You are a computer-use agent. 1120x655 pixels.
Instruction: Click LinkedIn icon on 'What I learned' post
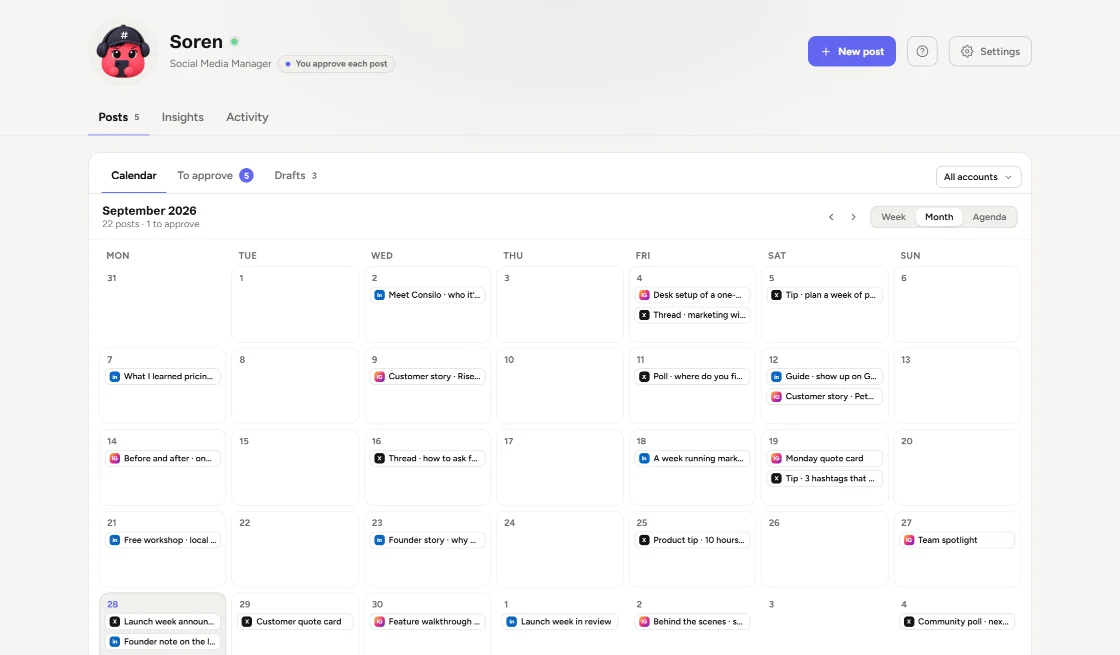point(114,376)
